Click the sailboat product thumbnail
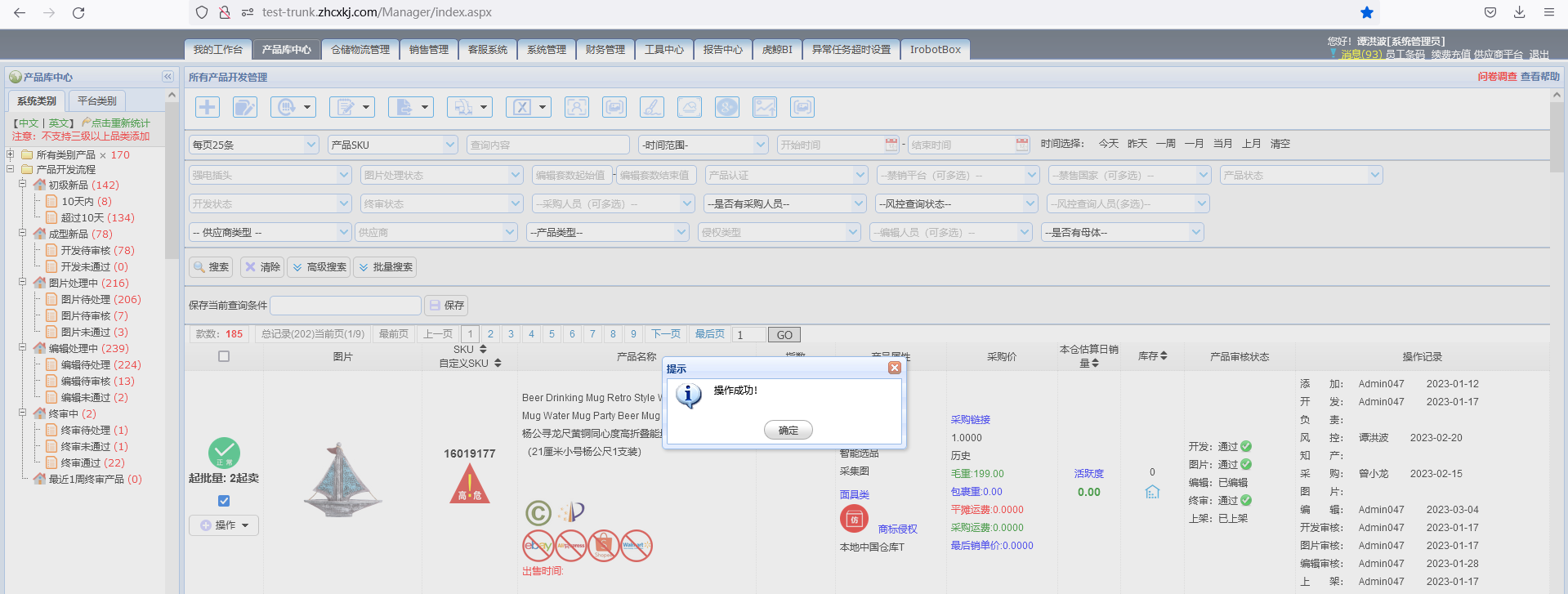 pyautogui.click(x=342, y=480)
